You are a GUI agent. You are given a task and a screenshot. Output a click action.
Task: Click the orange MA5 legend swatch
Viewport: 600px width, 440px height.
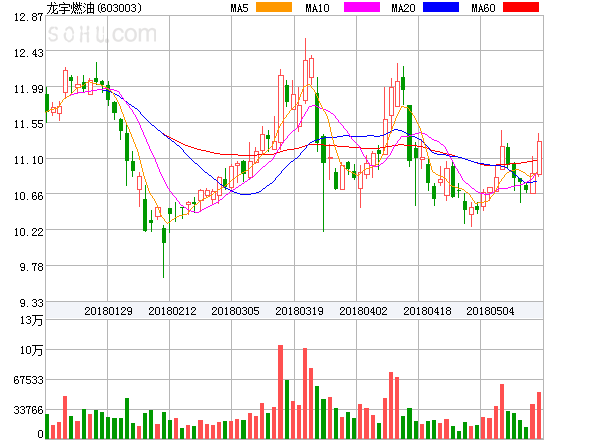274,7
